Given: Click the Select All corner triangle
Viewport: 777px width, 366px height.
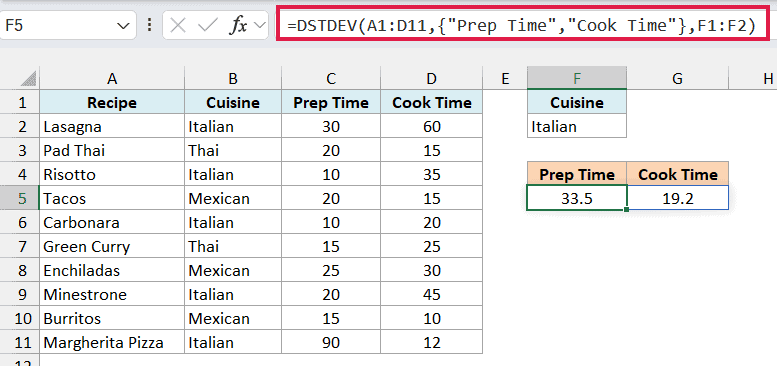Looking at the screenshot, I should (28, 78).
